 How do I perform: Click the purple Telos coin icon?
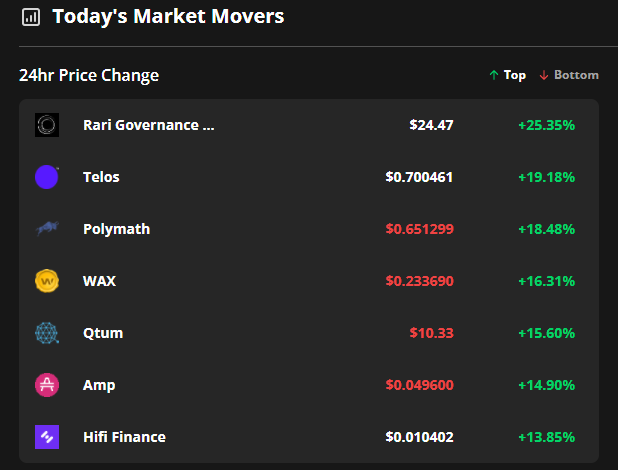[x=47, y=177]
